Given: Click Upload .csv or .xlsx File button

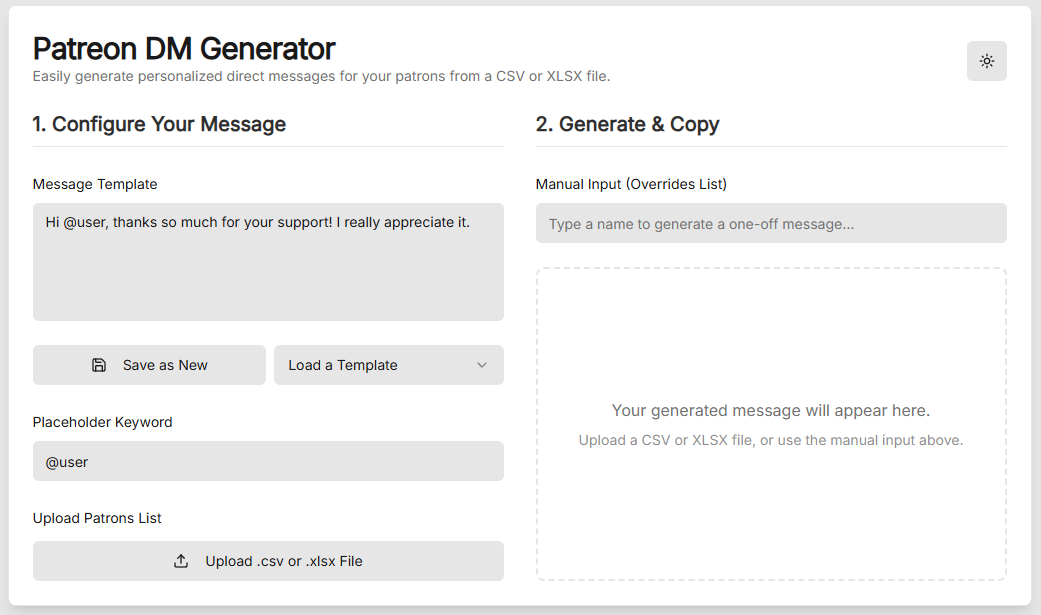Looking at the screenshot, I should tap(268, 561).
